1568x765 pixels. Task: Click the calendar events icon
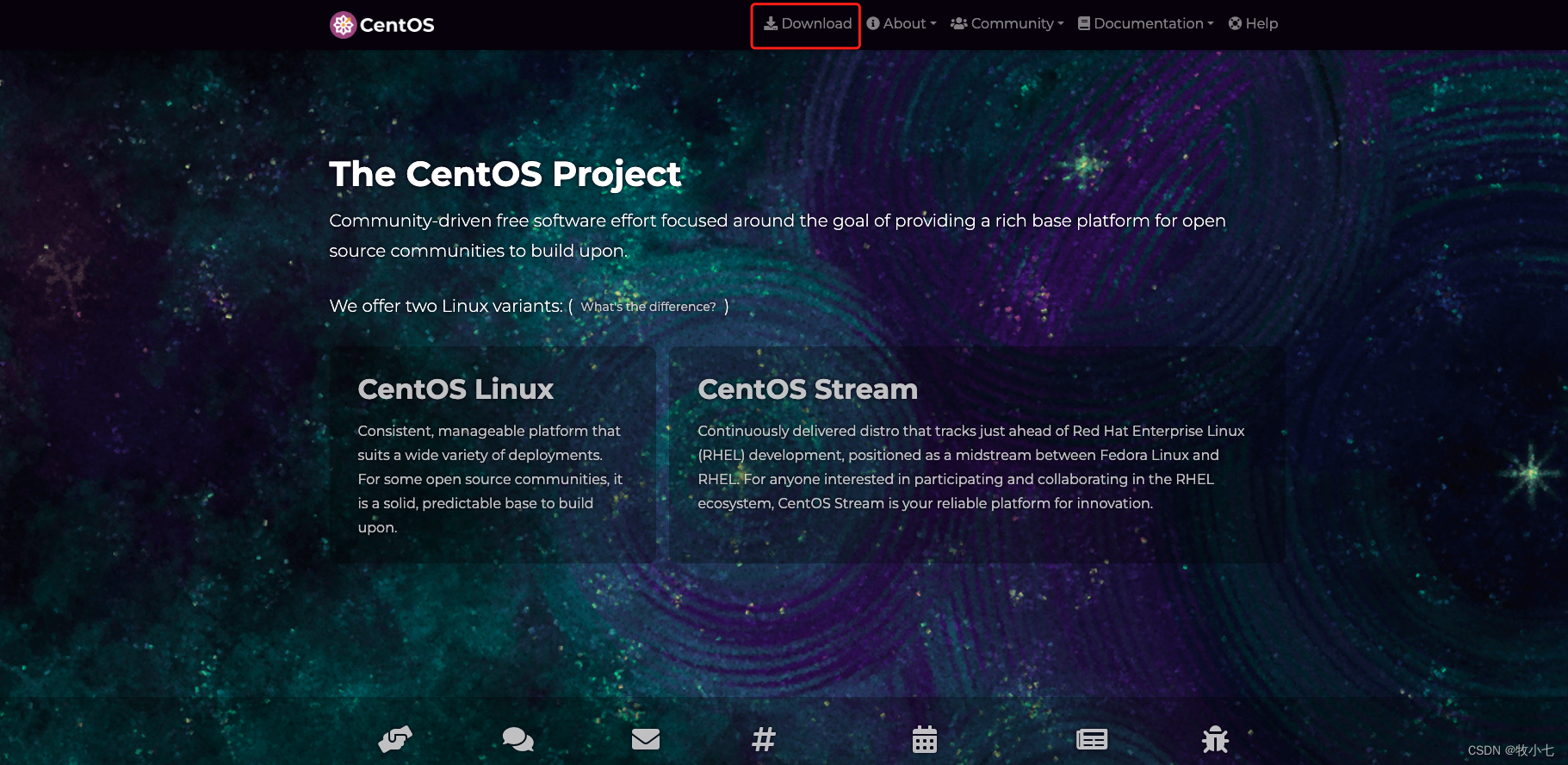(x=925, y=739)
